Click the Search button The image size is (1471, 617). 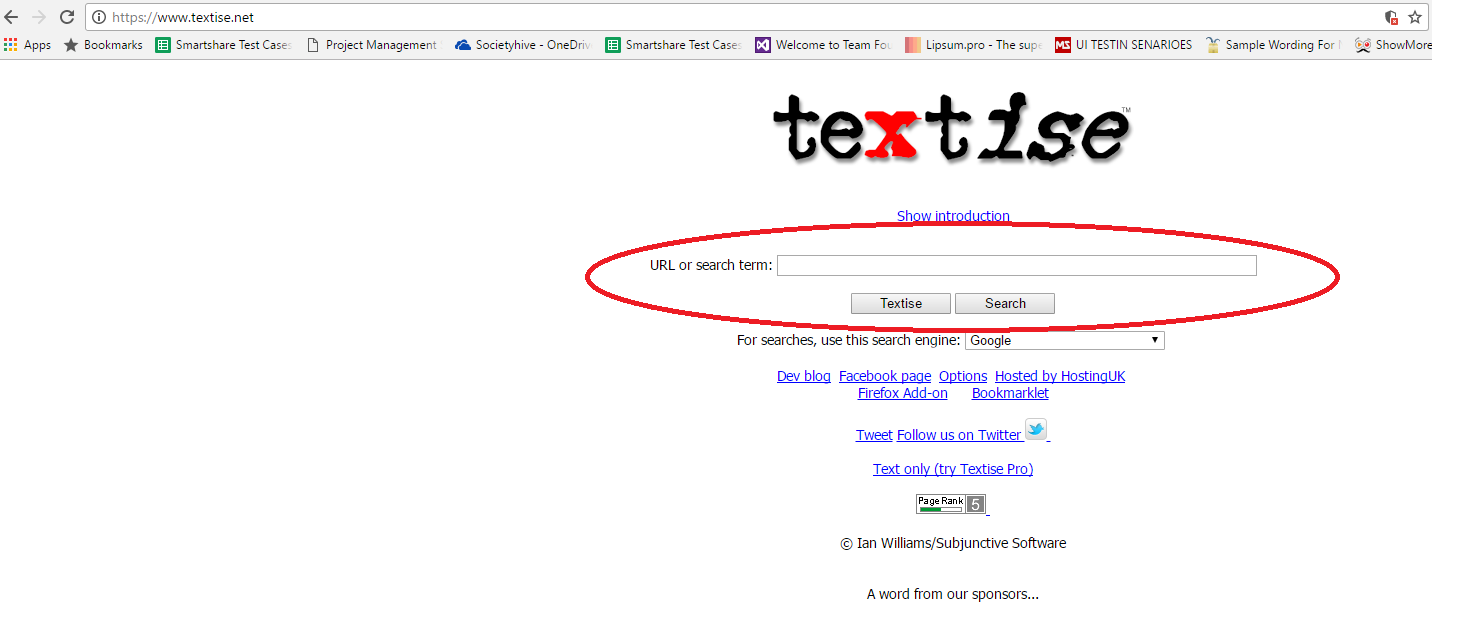pyautogui.click(x=1005, y=303)
